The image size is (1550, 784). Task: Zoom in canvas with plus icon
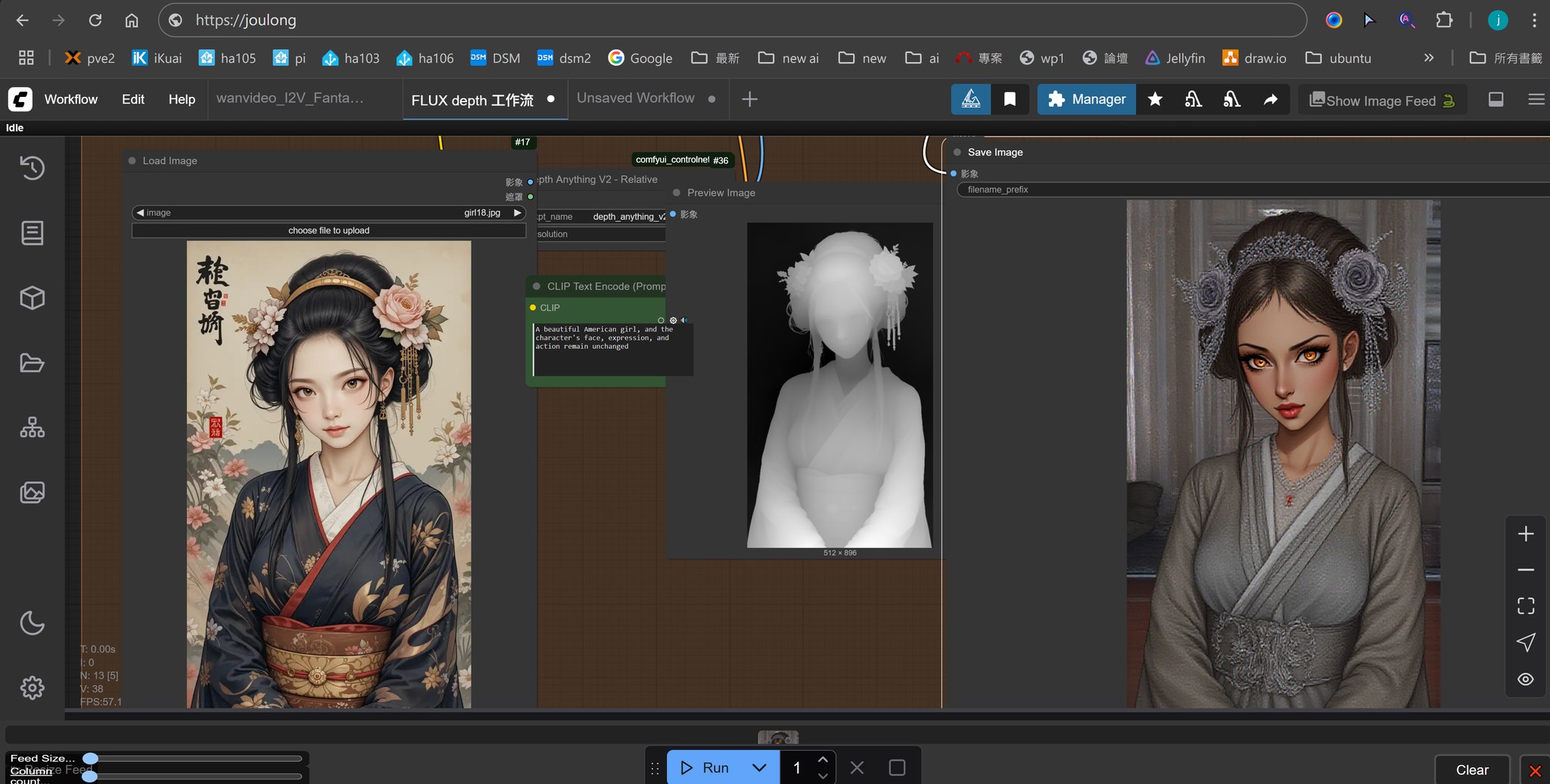pyautogui.click(x=1526, y=534)
